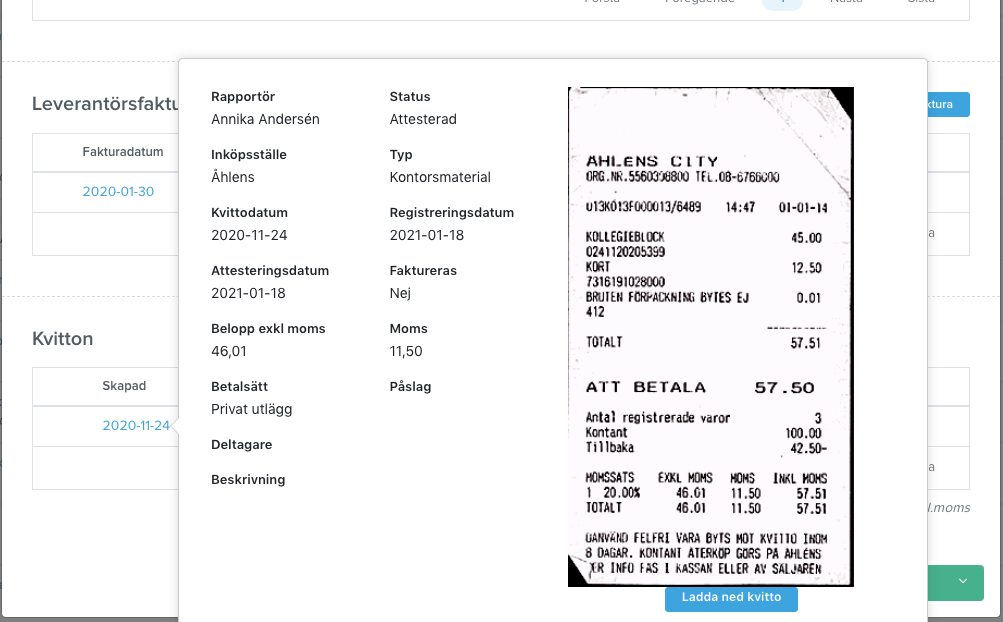Click the Kvittodatum value 2020-11-24
The width and height of the screenshot is (1003, 622).
[x=249, y=235]
